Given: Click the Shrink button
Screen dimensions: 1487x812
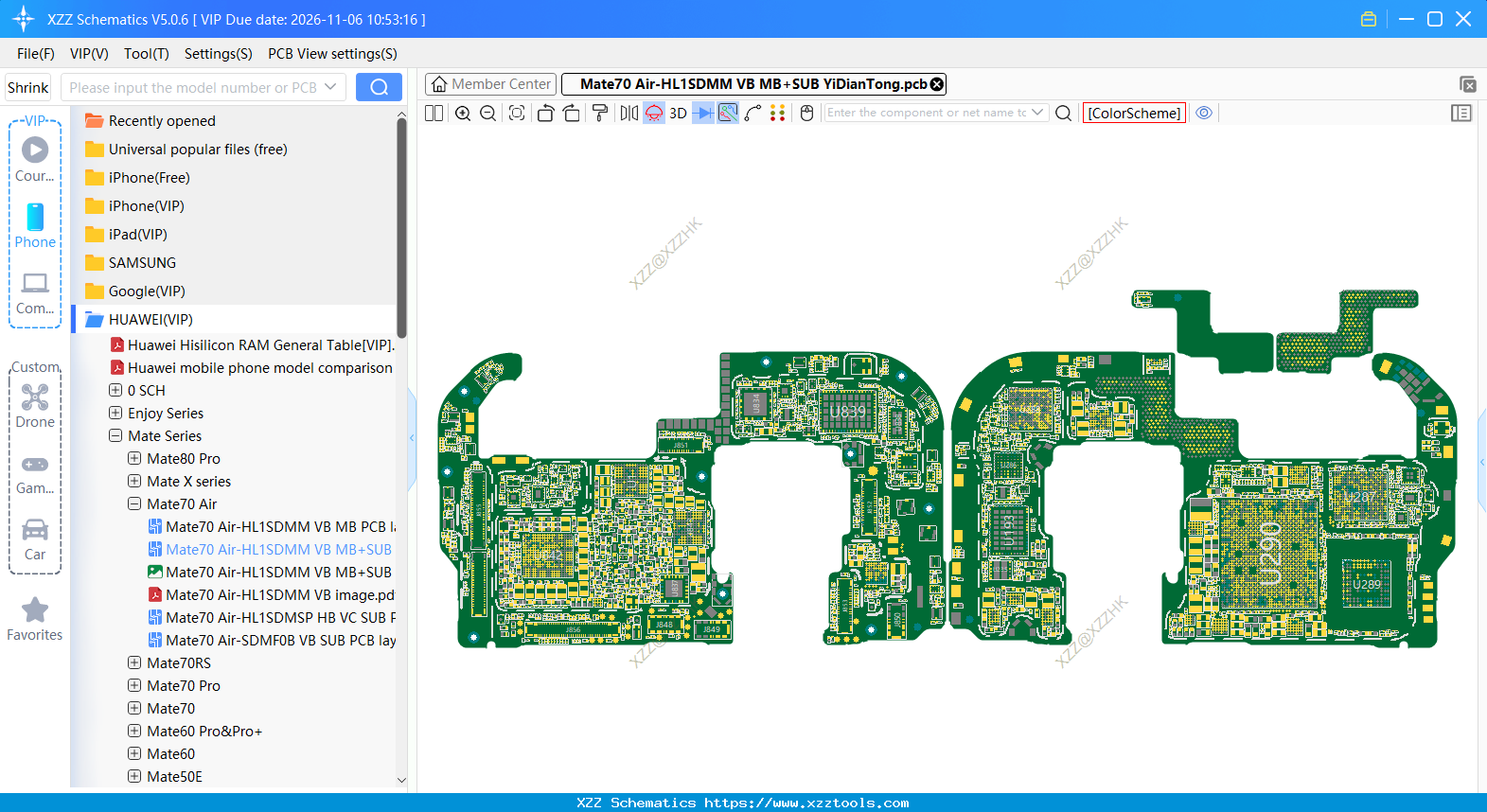Looking at the screenshot, I should point(27,87).
